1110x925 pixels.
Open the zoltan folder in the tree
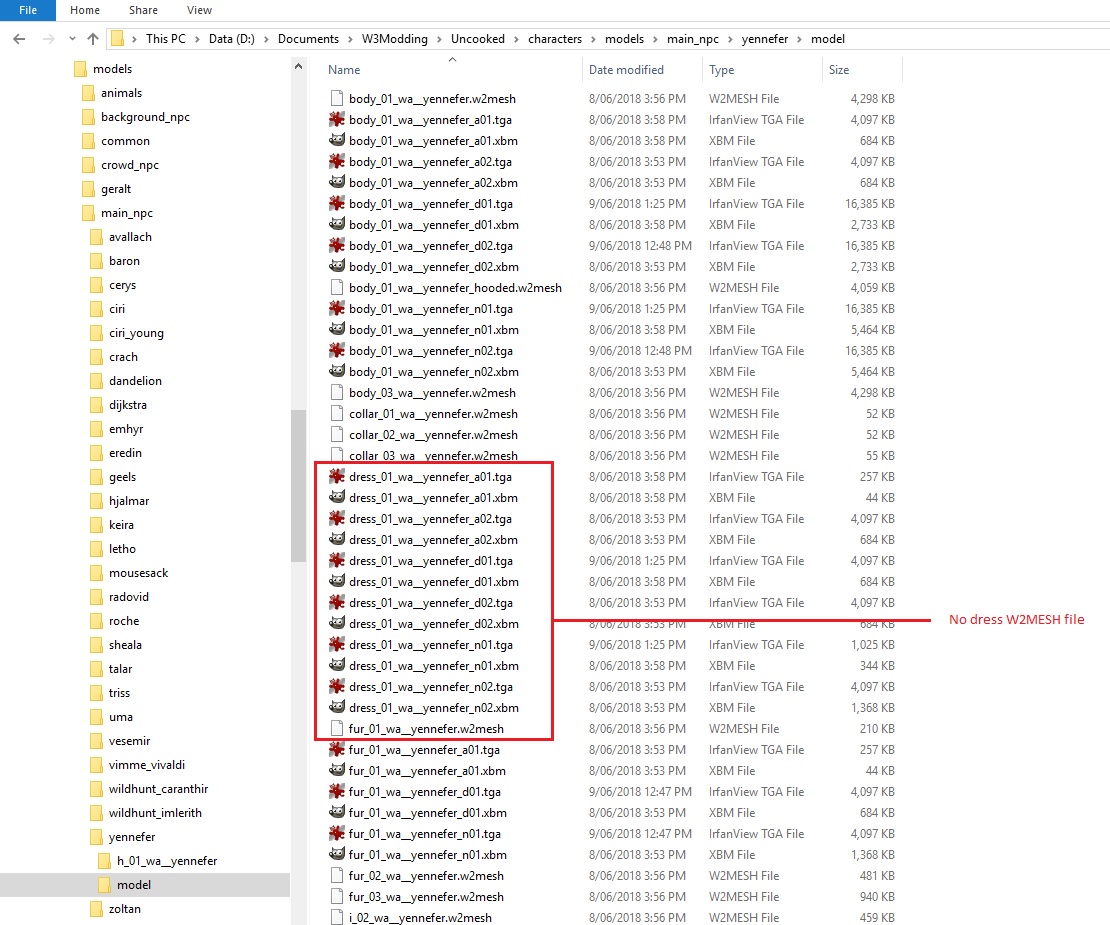click(x=125, y=909)
